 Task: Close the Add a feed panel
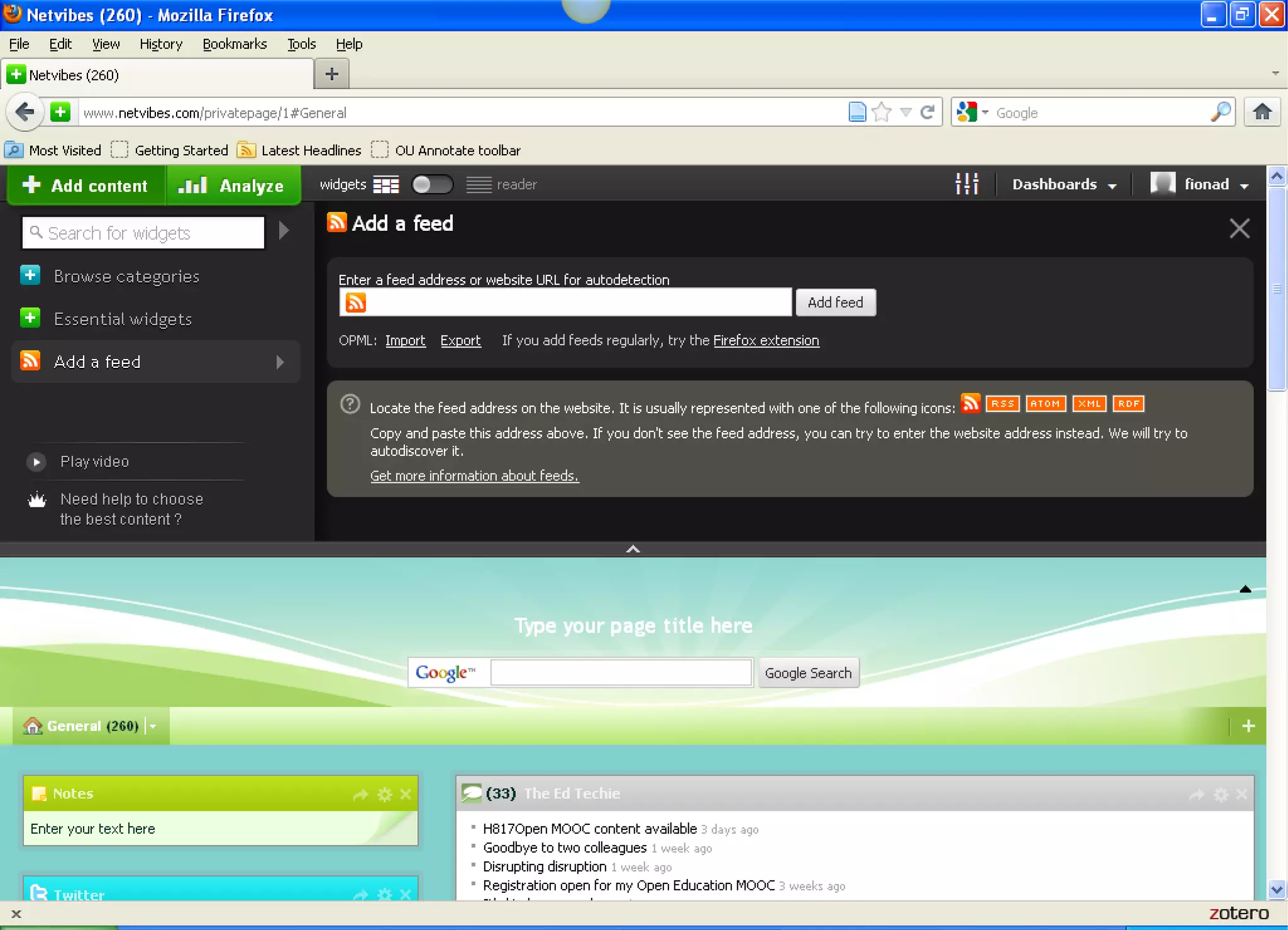[1239, 228]
